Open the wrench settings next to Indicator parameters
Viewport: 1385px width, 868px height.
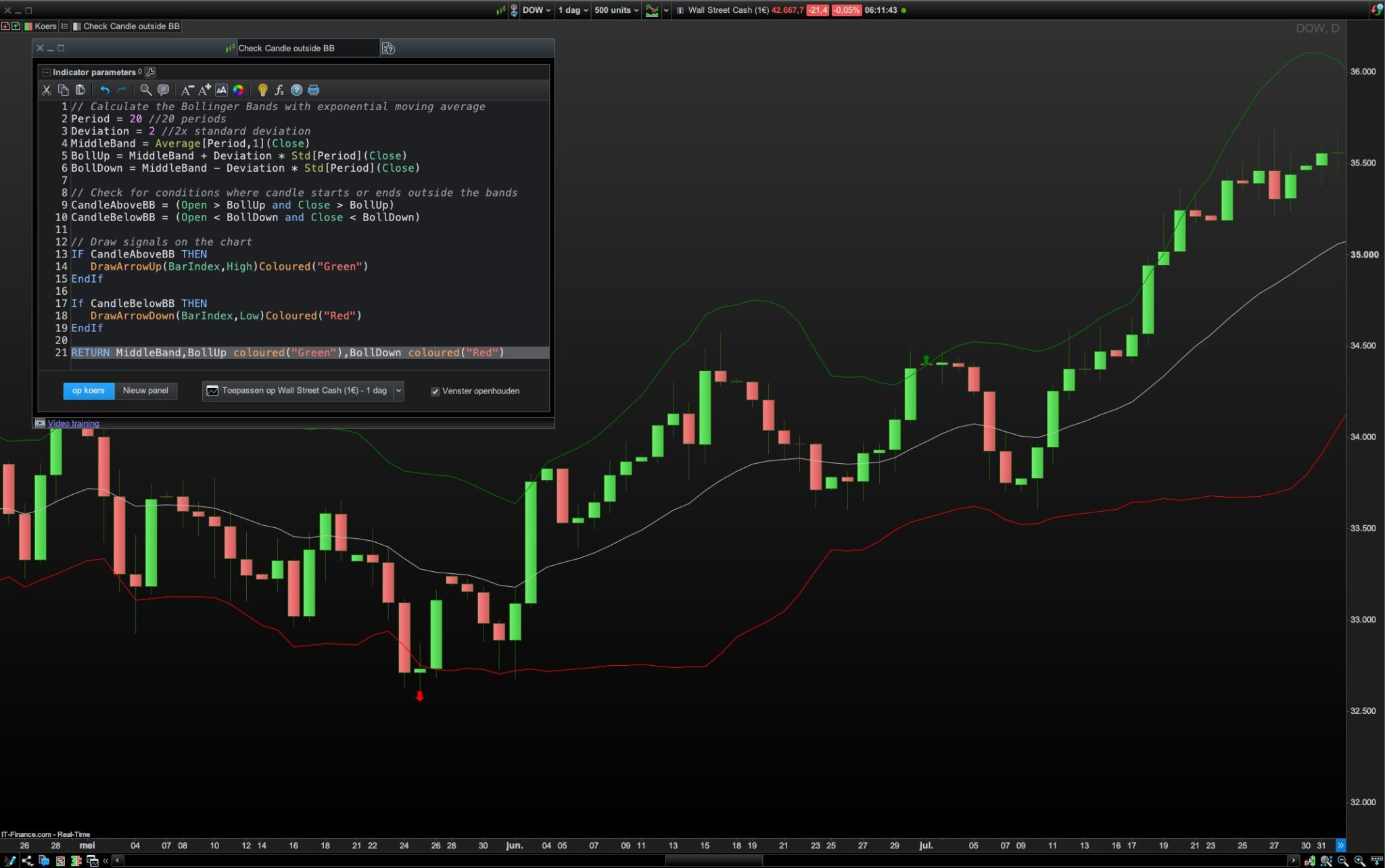(x=150, y=72)
